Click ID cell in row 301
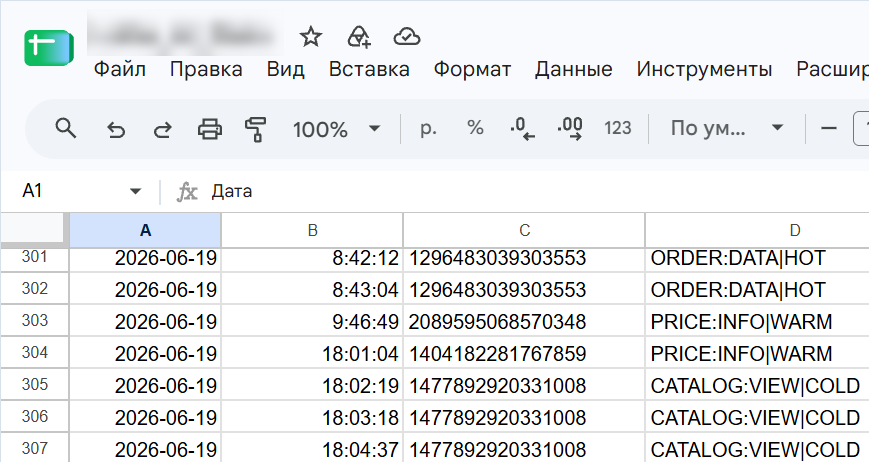This screenshot has width=869, height=462. [x=524, y=259]
